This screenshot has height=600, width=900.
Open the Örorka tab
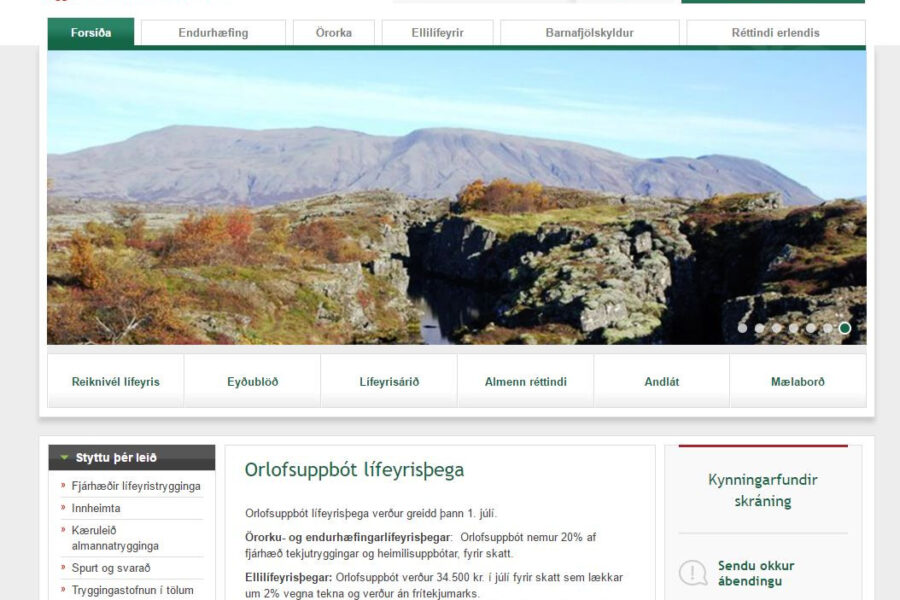(x=333, y=33)
